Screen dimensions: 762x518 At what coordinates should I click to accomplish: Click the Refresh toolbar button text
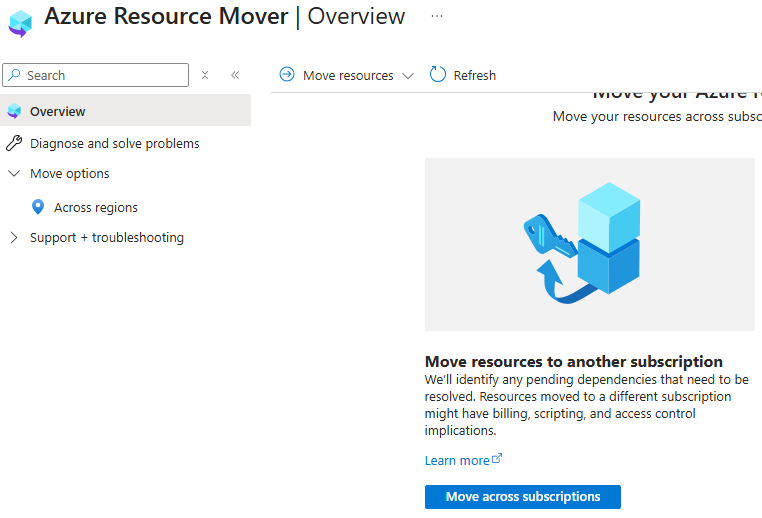coord(474,75)
